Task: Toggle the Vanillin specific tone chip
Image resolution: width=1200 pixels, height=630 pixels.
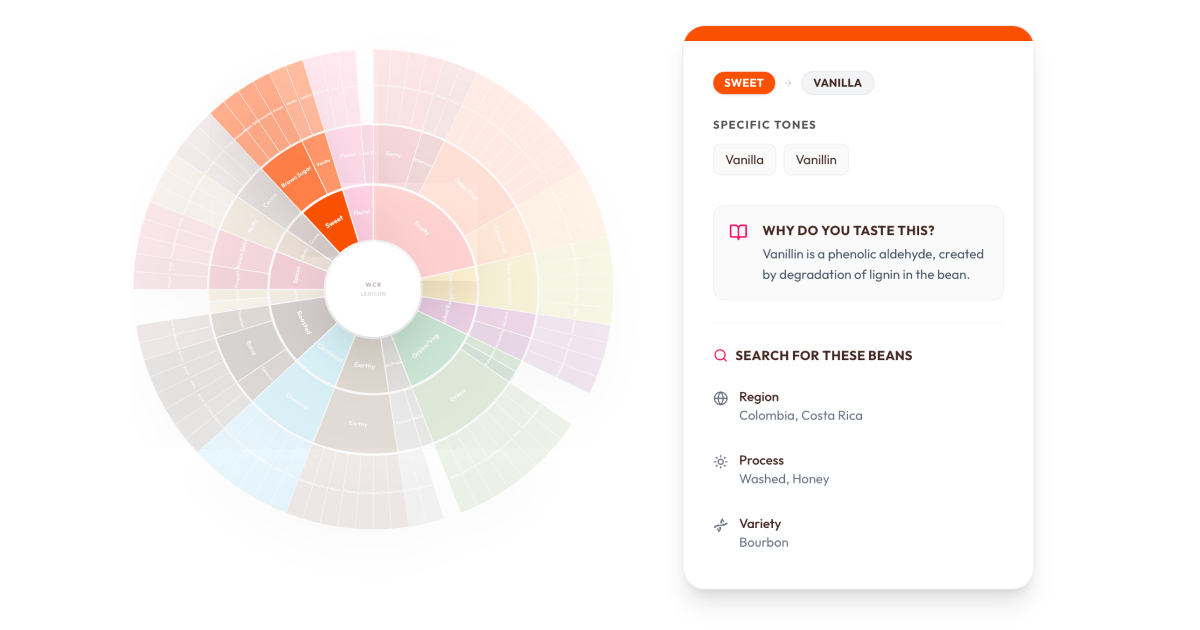Action: pyautogui.click(x=816, y=159)
